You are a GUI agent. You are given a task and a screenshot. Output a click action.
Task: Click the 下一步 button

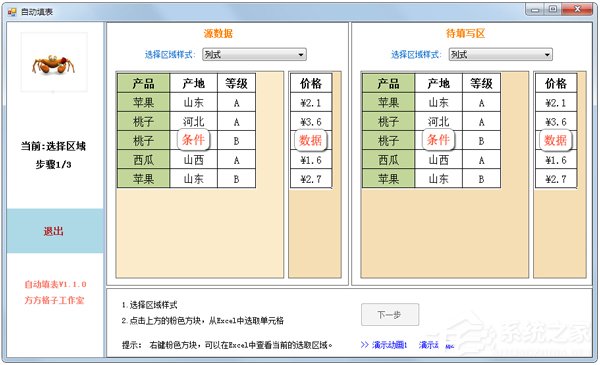pyautogui.click(x=390, y=314)
